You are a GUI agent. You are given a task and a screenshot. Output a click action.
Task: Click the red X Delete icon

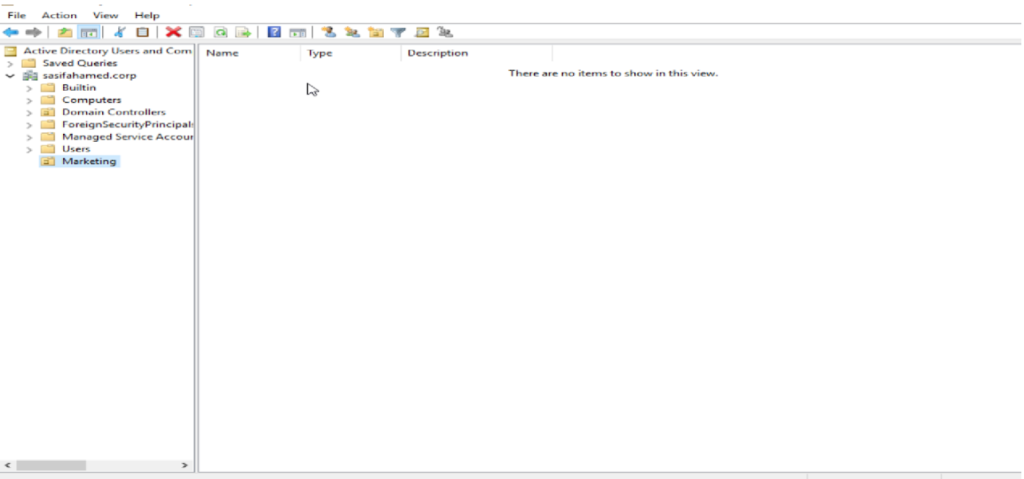(x=173, y=33)
